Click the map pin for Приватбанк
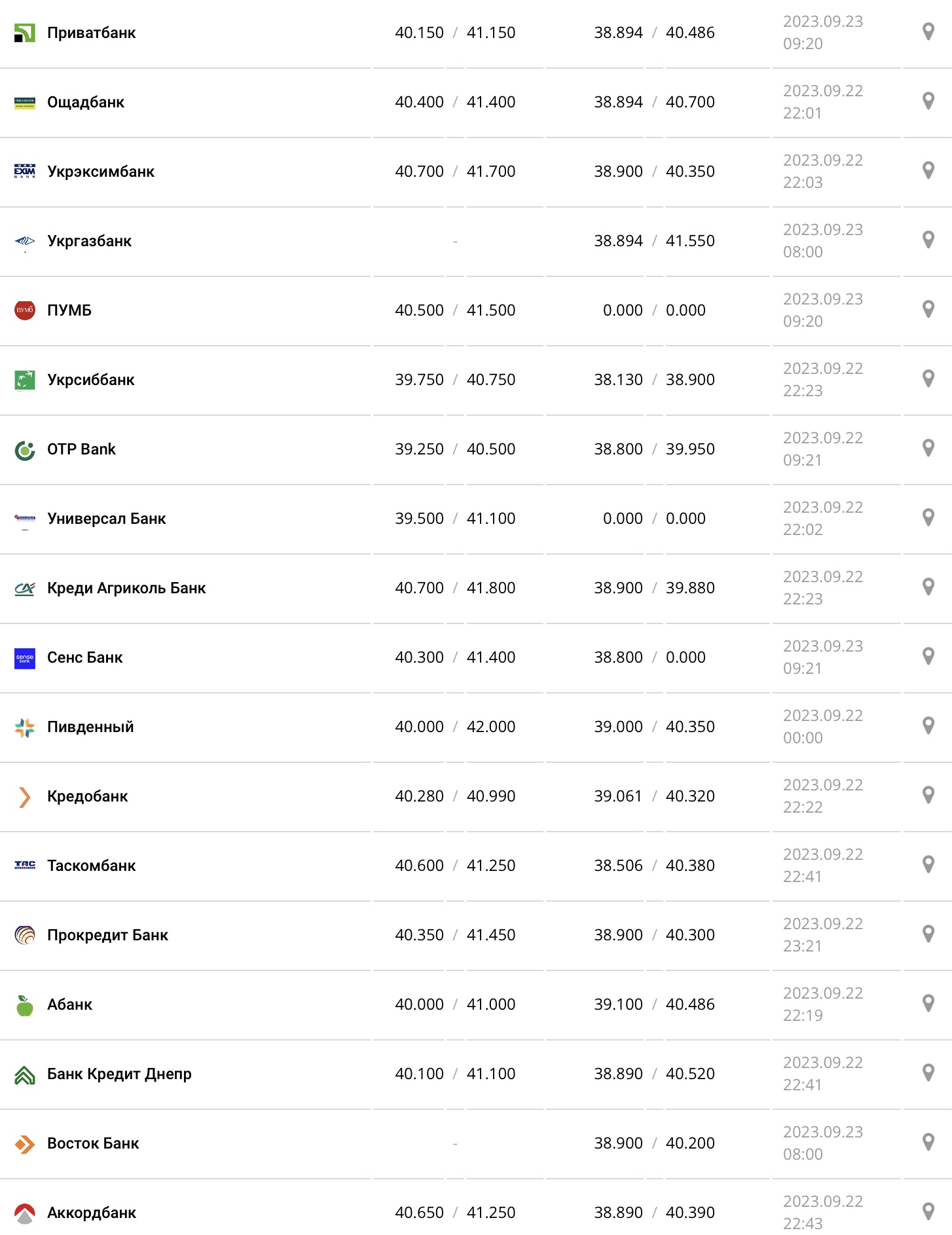952x1235 pixels. click(928, 31)
